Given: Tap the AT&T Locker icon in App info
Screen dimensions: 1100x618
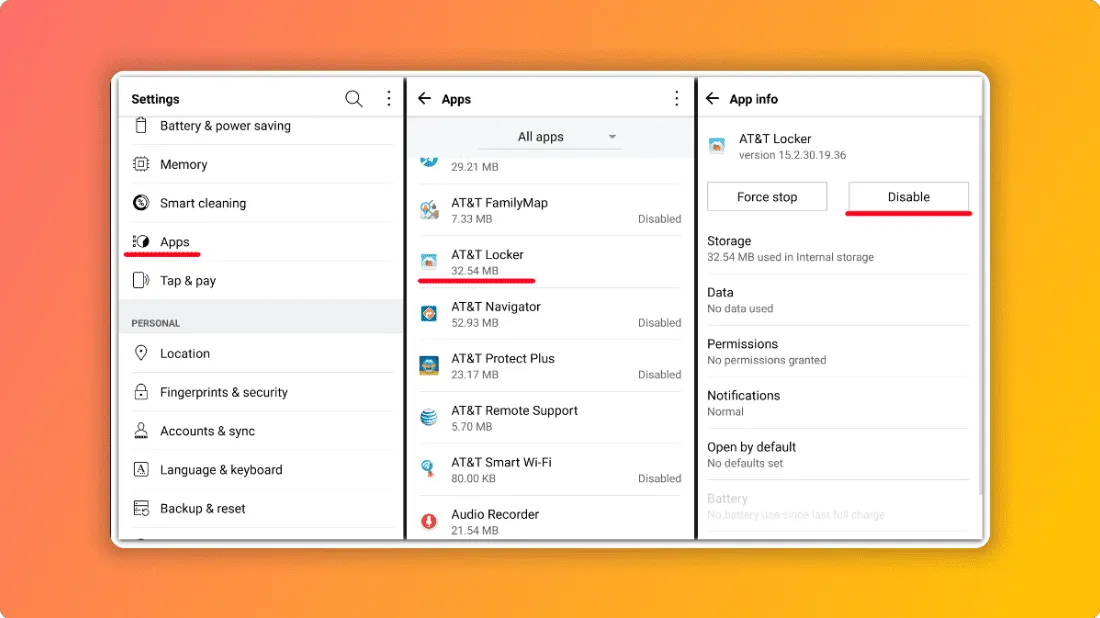Looking at the screenshot, I should pos(716,146).
